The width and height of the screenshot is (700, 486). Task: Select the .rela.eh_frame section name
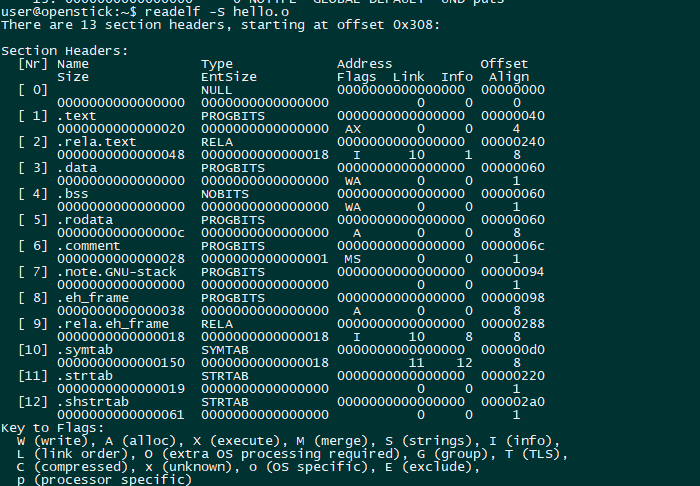[x=112, y=323]
